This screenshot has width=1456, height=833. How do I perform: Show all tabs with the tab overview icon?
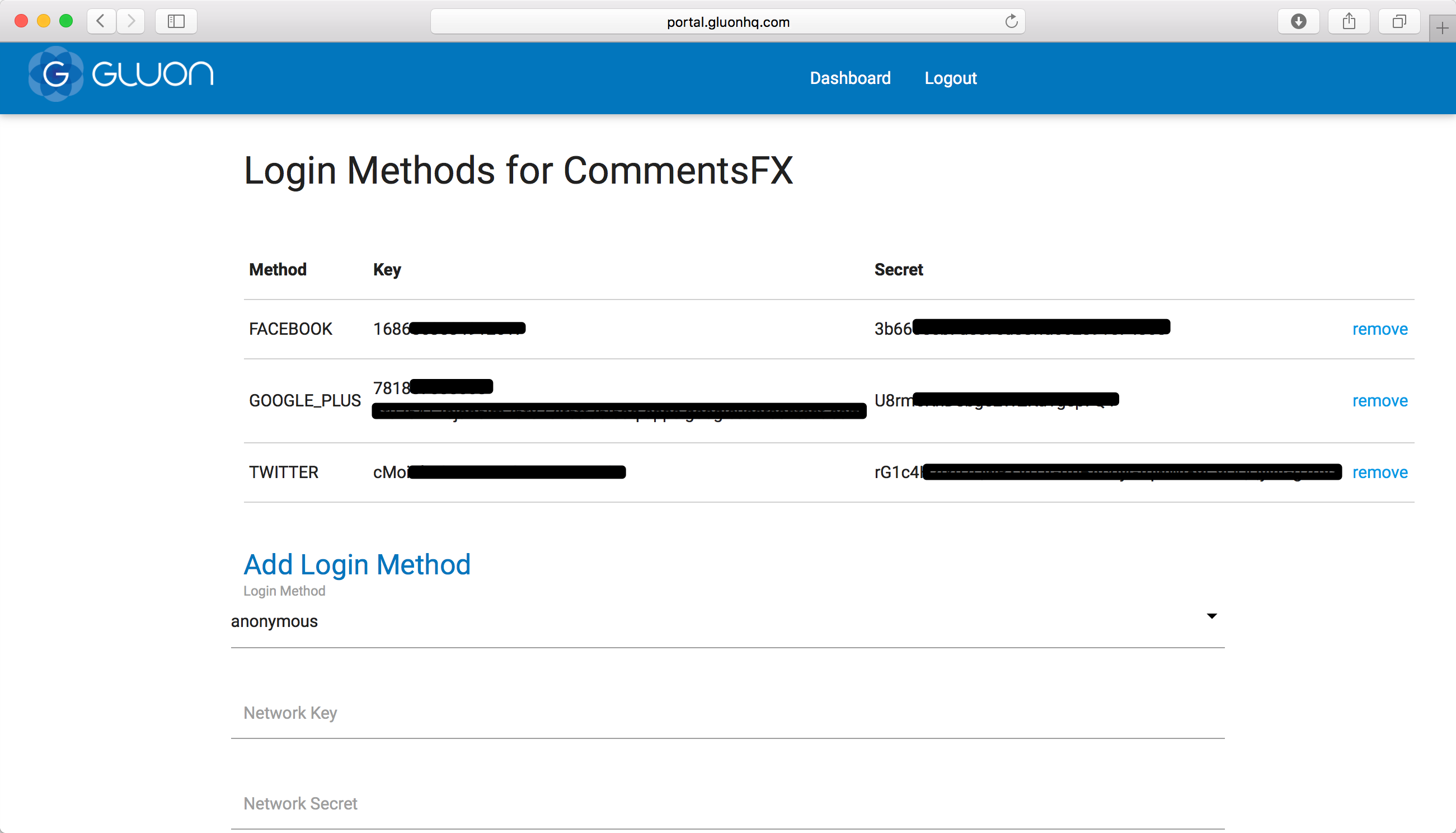coord(1399,21)
